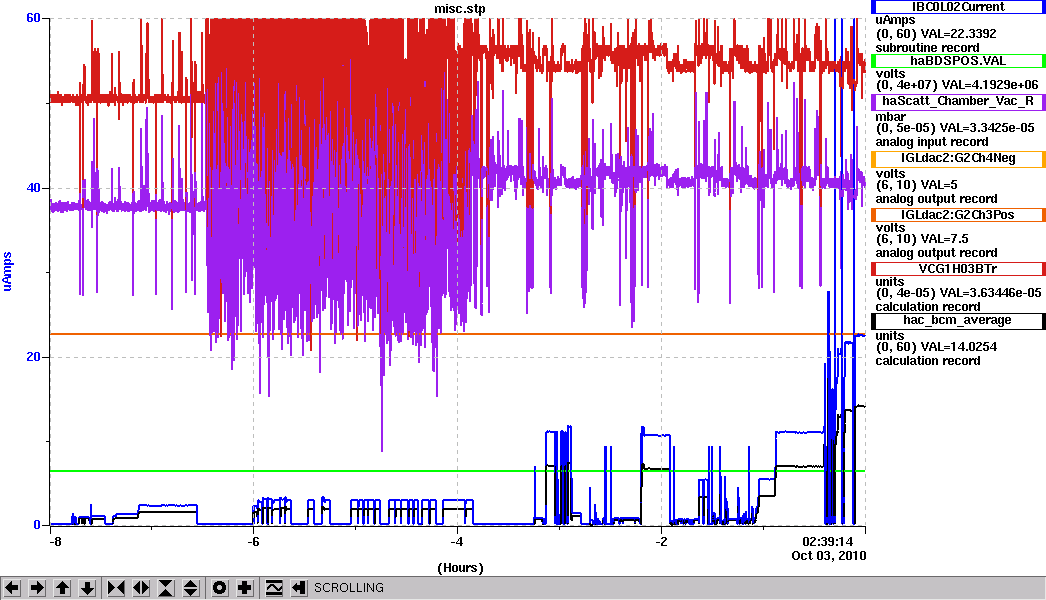The image size is (1046, 600).
Task: Click the Oct 03, 2010 date label
Action: pyautogui.click(x=829, y=556)
